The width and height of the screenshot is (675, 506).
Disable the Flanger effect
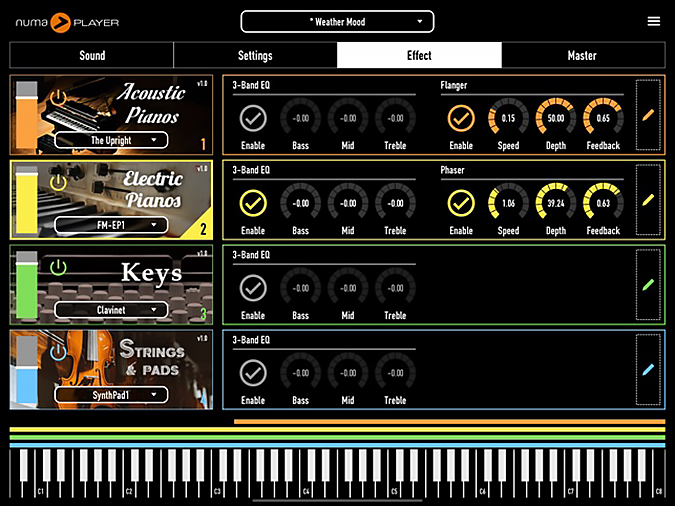461,118
